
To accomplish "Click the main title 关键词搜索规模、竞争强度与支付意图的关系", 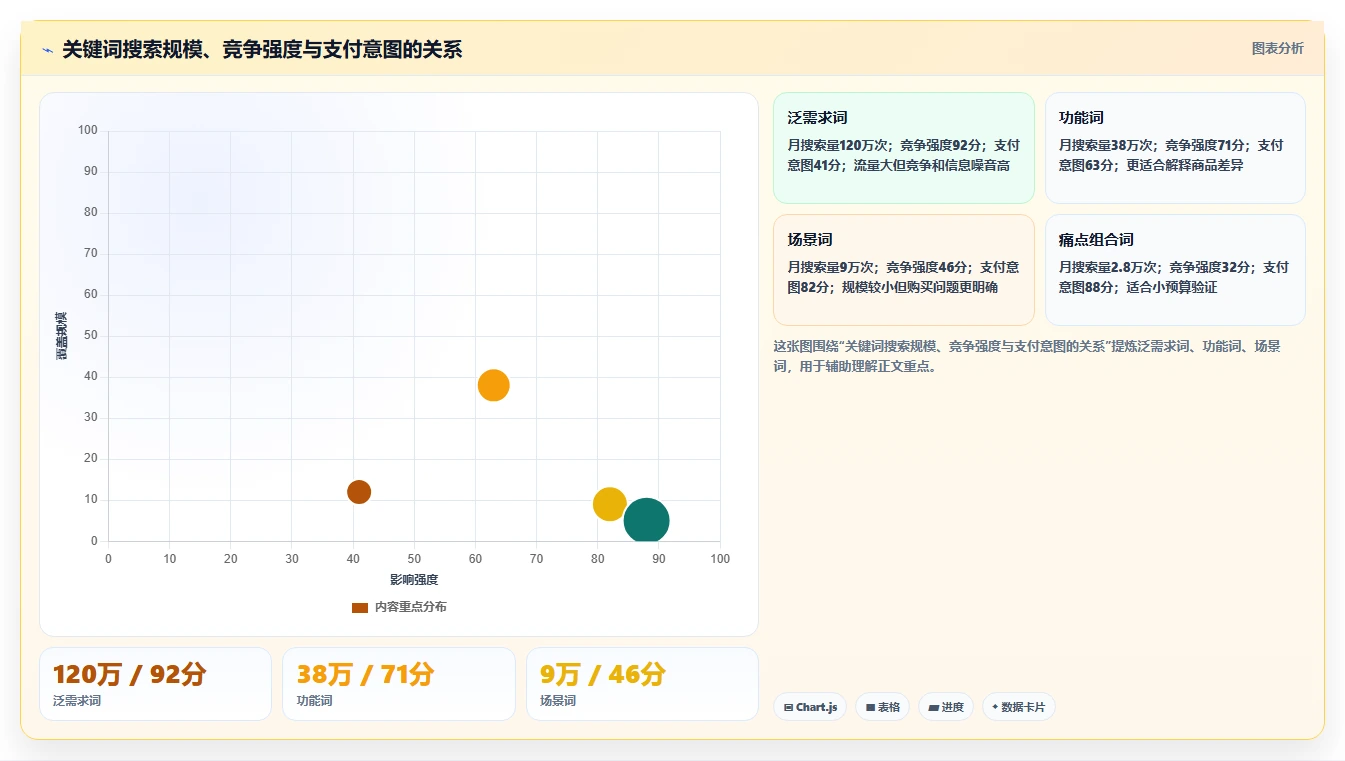I will coord(262,49).
